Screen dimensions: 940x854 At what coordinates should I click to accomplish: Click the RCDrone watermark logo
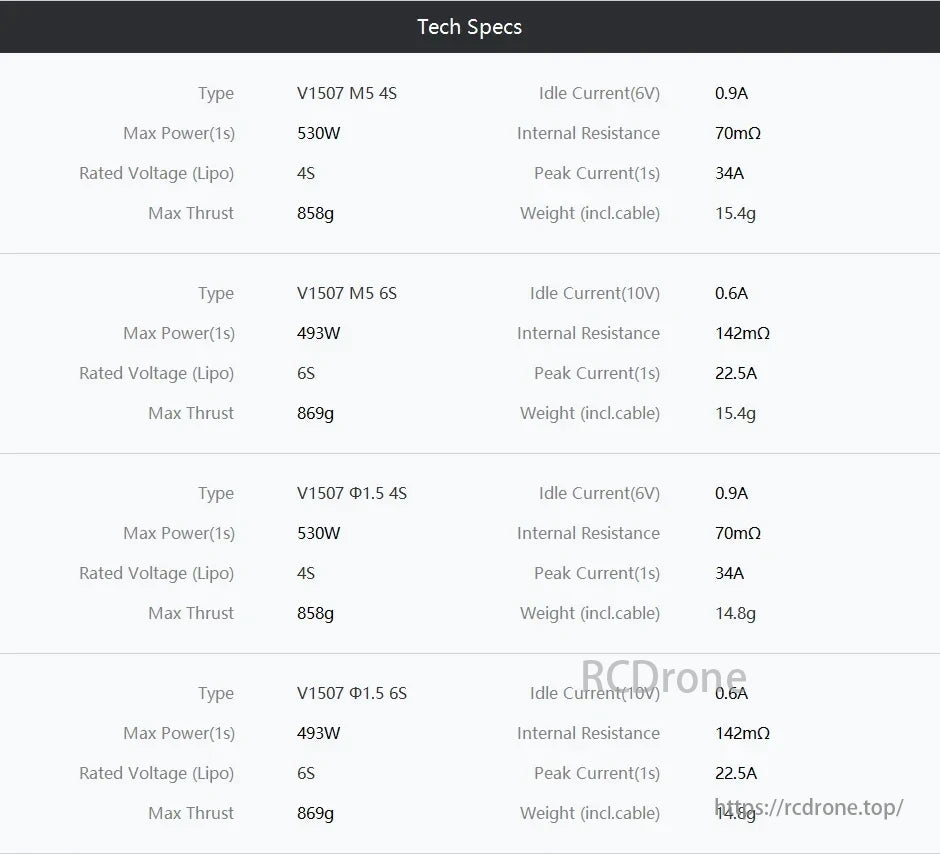pyautogui.click(x=664, y=679)
